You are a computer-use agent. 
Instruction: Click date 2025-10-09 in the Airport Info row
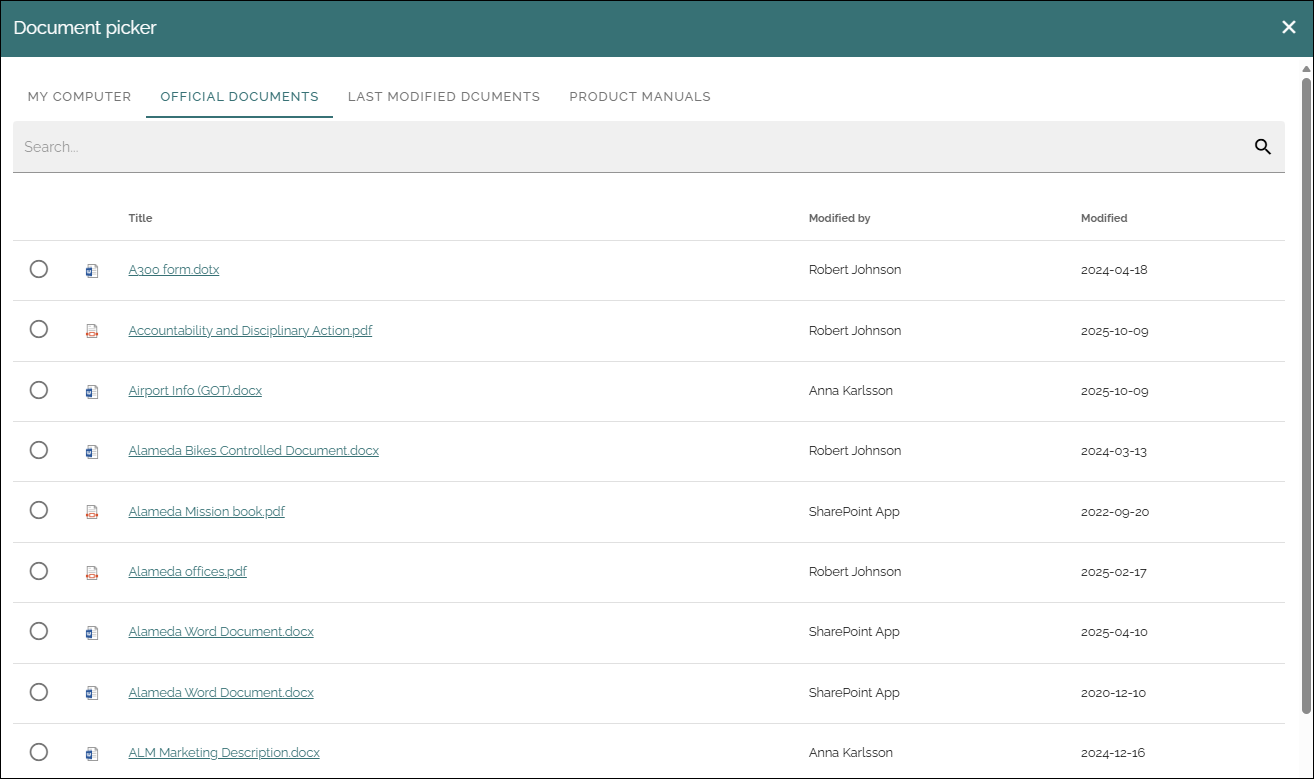tap(1115, 391)
